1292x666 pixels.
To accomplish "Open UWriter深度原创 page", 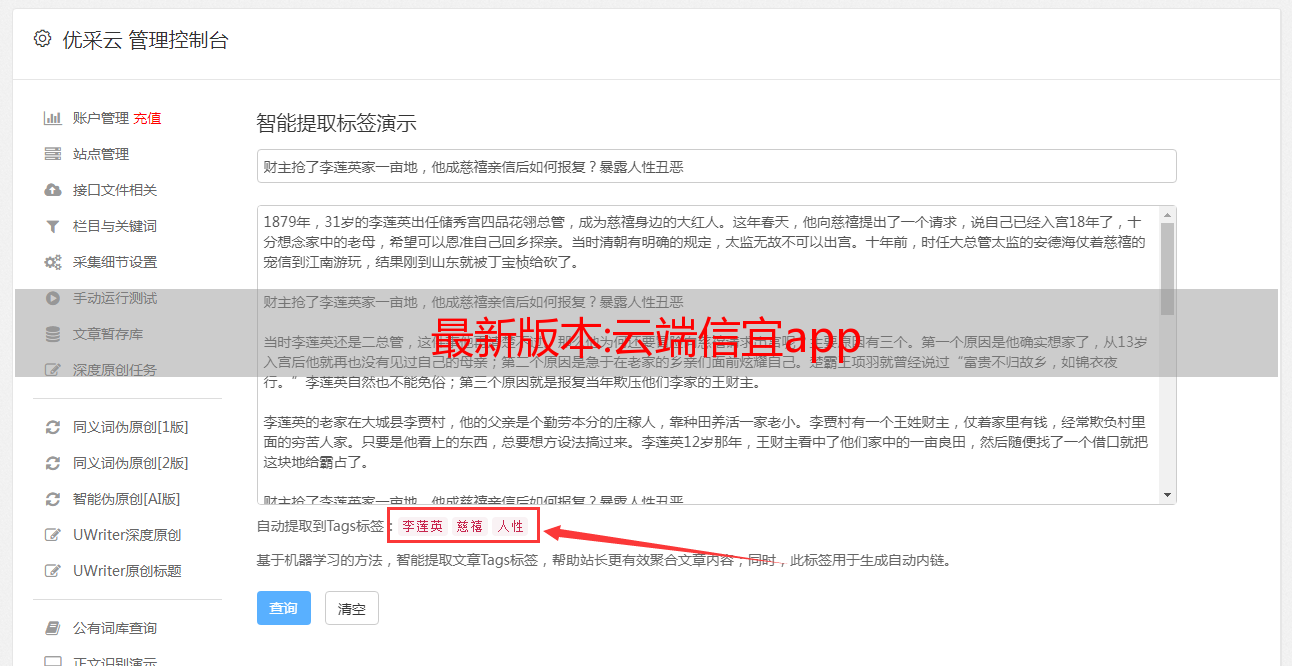I will coord(127,535).
